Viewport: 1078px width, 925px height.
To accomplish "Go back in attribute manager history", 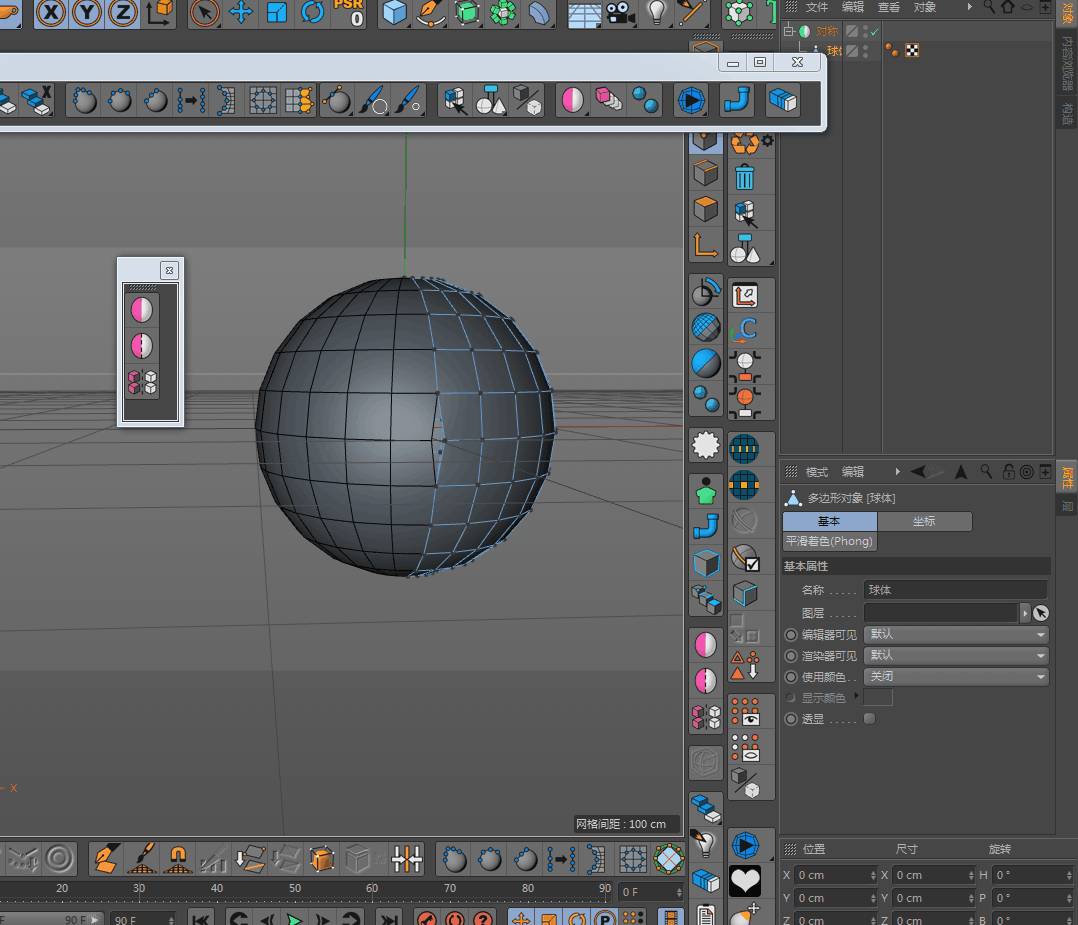I will (x=918, y=472).
